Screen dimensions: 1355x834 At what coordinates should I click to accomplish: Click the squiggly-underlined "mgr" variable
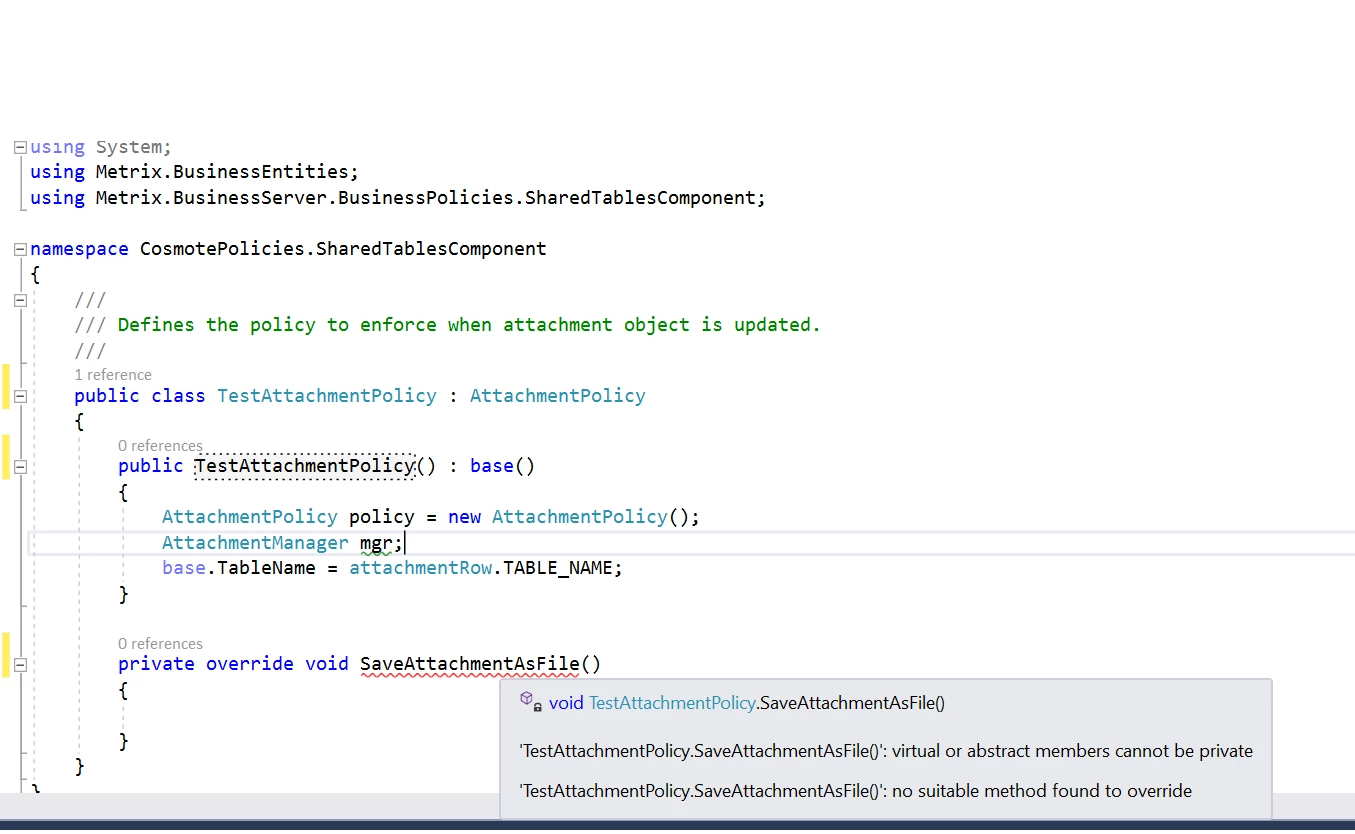[x=376, y=543]
